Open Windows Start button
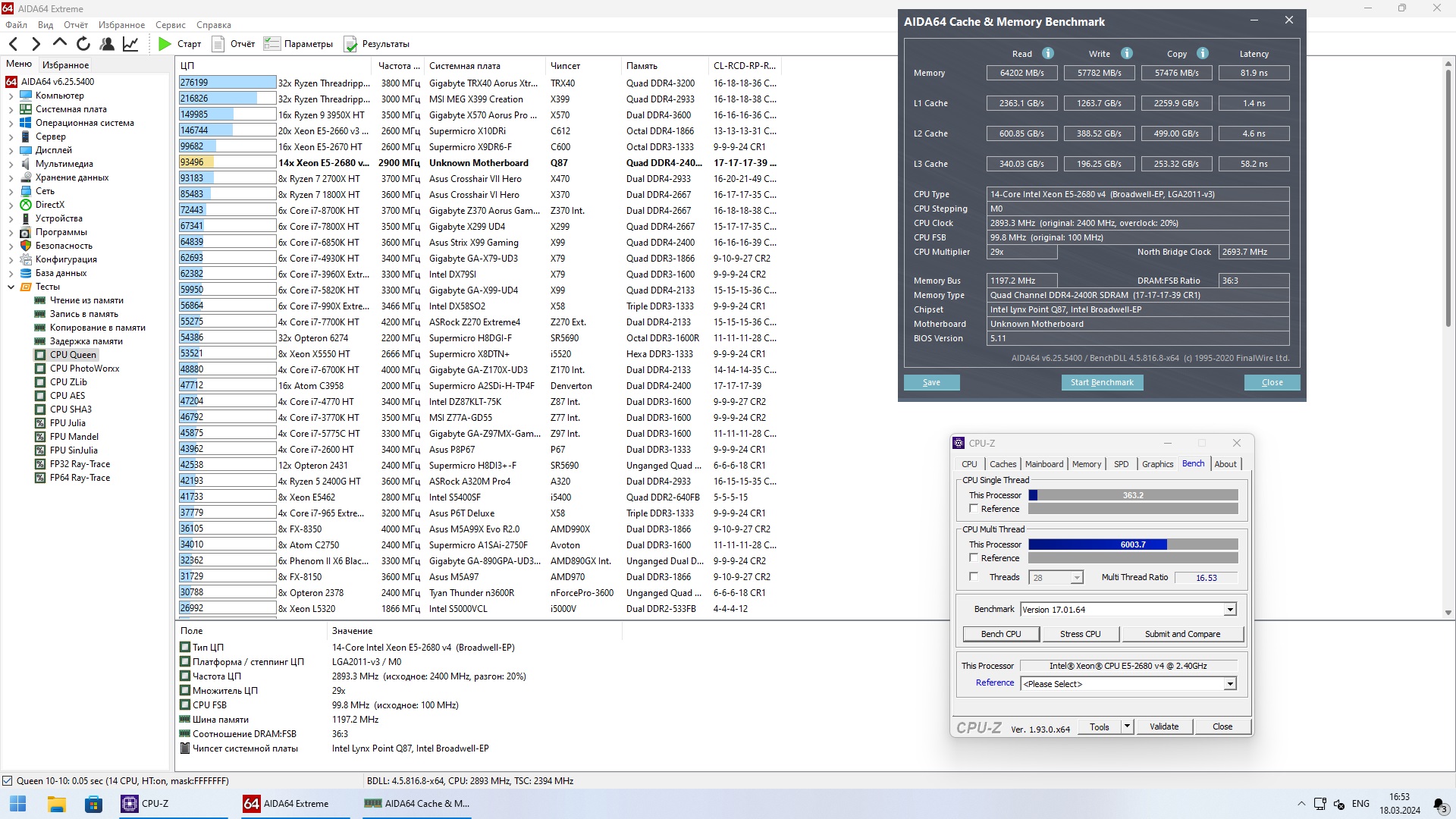 pos(18,804)
